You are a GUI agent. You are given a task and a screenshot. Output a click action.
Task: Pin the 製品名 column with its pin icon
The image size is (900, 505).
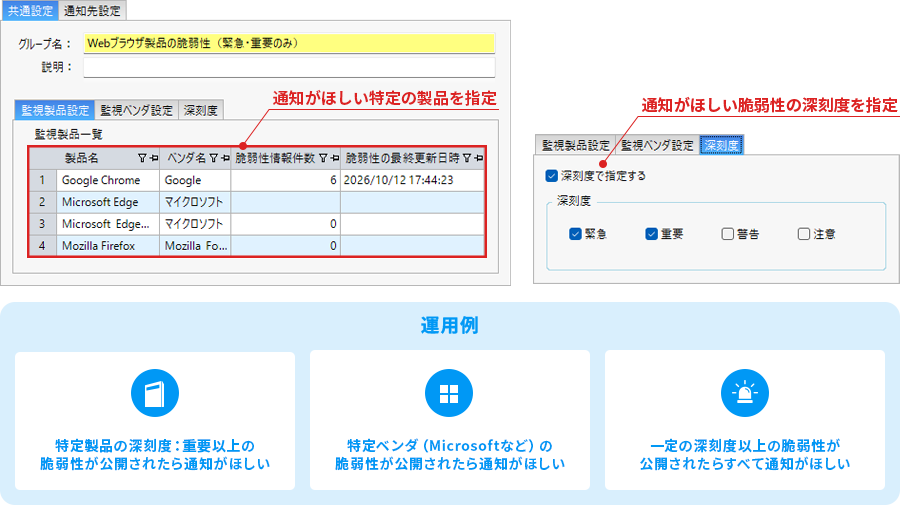[x=154, y=158]
